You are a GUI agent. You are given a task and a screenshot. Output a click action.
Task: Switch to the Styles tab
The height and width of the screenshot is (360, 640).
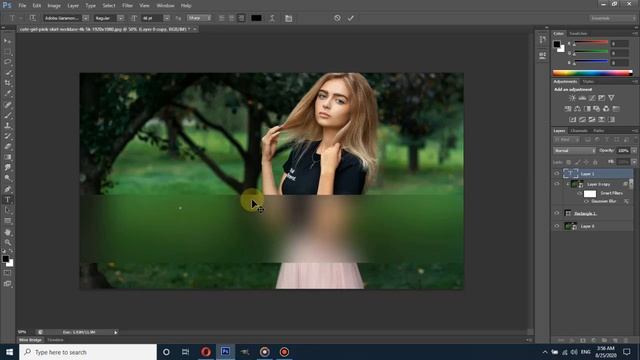pyautogui.click(x=588, y=82)
